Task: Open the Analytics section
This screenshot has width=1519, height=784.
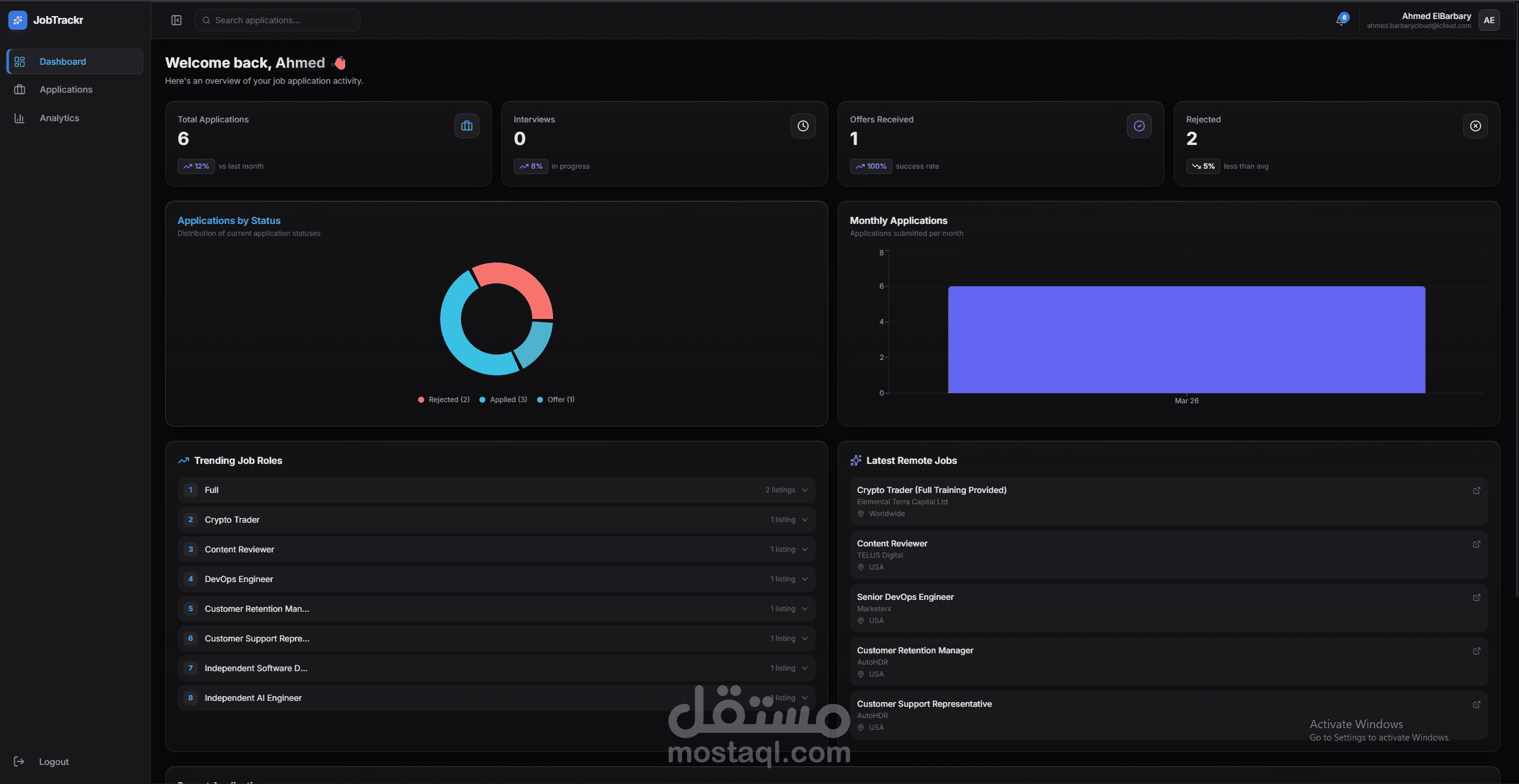Action: 59,118
